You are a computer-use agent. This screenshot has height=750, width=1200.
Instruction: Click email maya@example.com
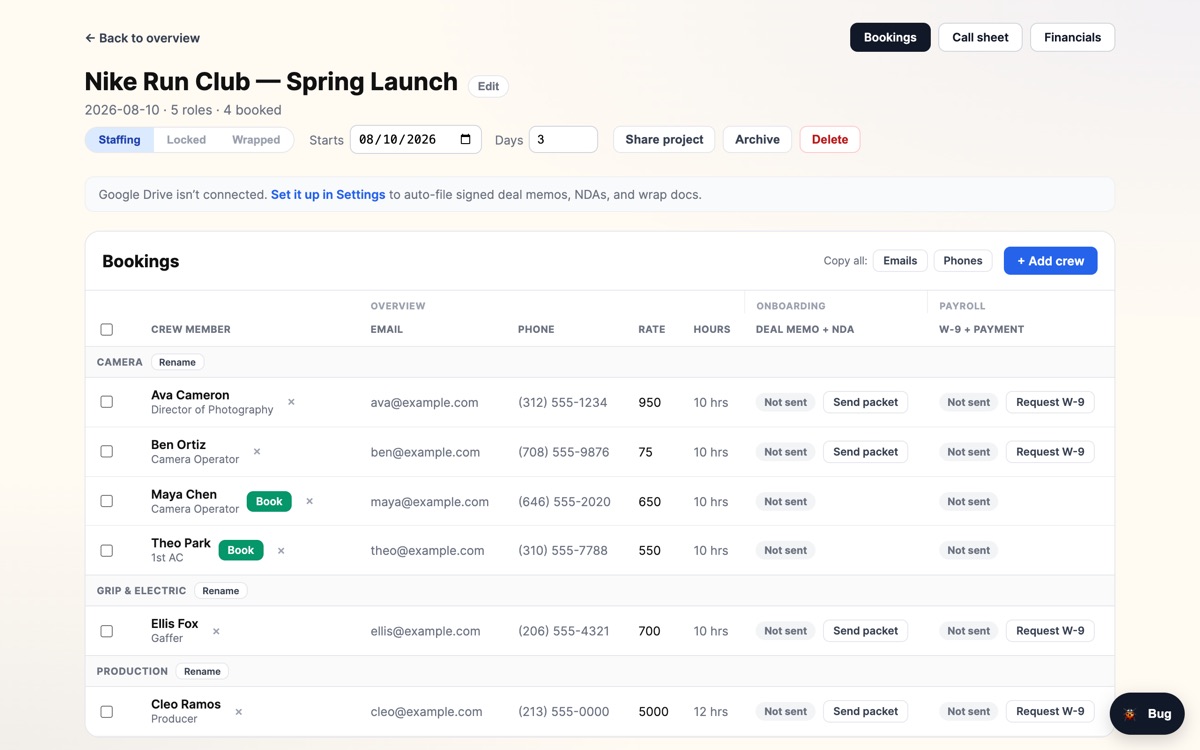430,502
